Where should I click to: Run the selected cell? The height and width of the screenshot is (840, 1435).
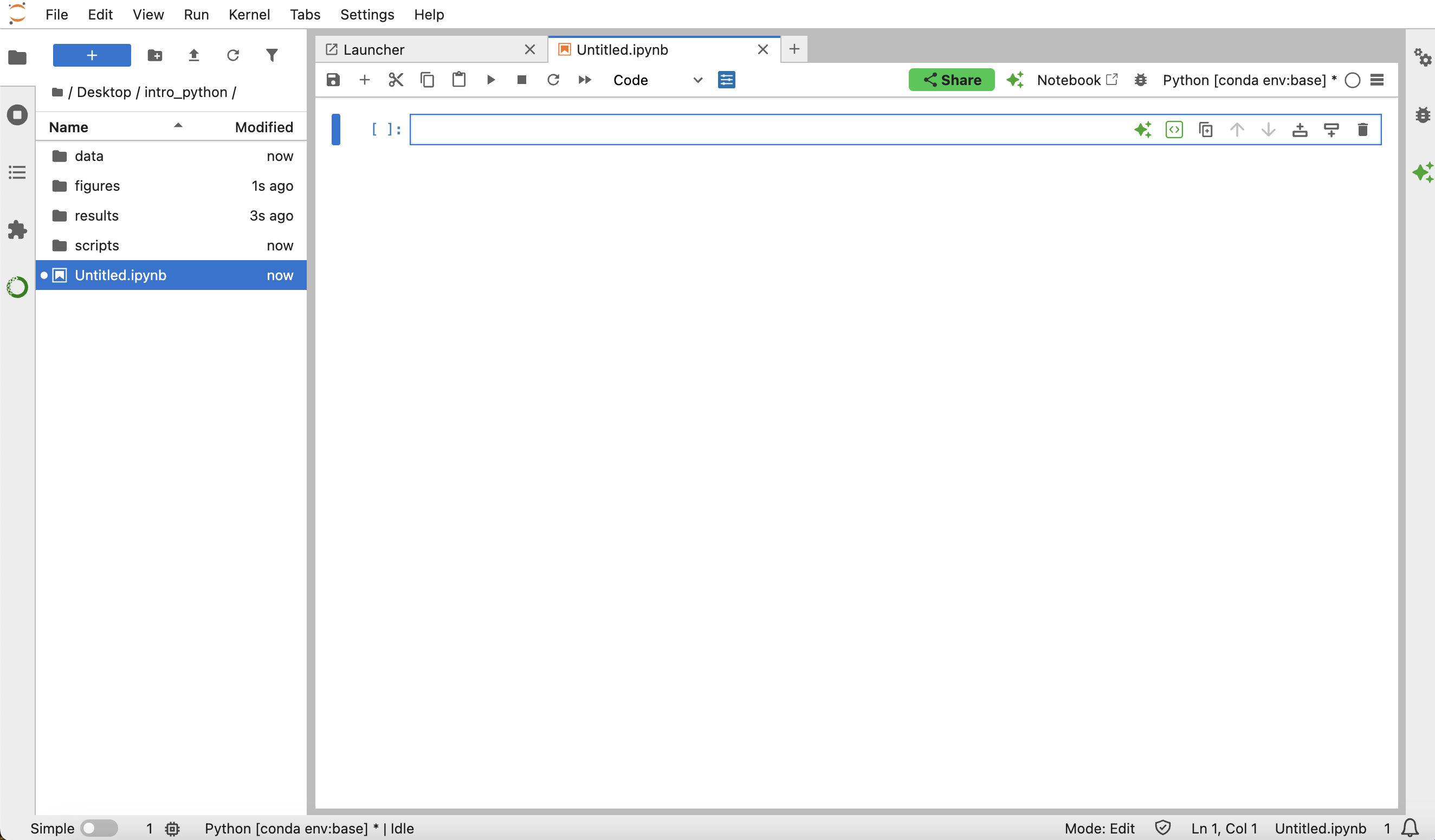(490, 80)
